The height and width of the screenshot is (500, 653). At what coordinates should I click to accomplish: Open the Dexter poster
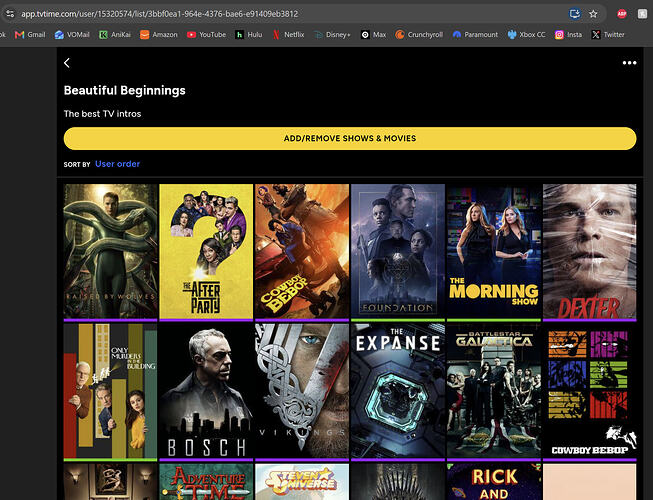590,251
